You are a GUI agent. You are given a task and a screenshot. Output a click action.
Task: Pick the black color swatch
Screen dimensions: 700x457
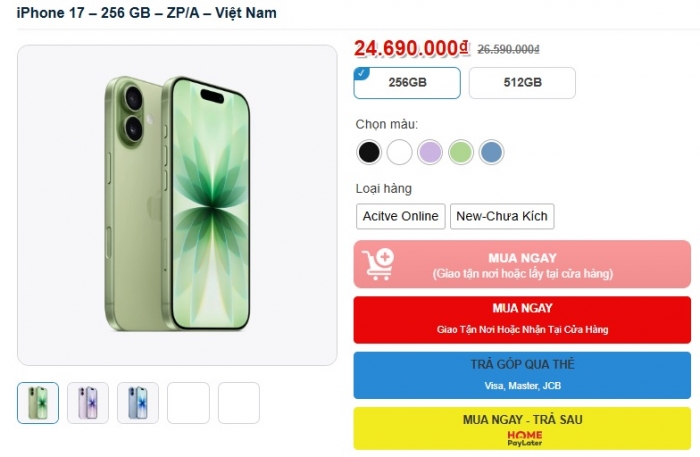click(x=369, y=152)
